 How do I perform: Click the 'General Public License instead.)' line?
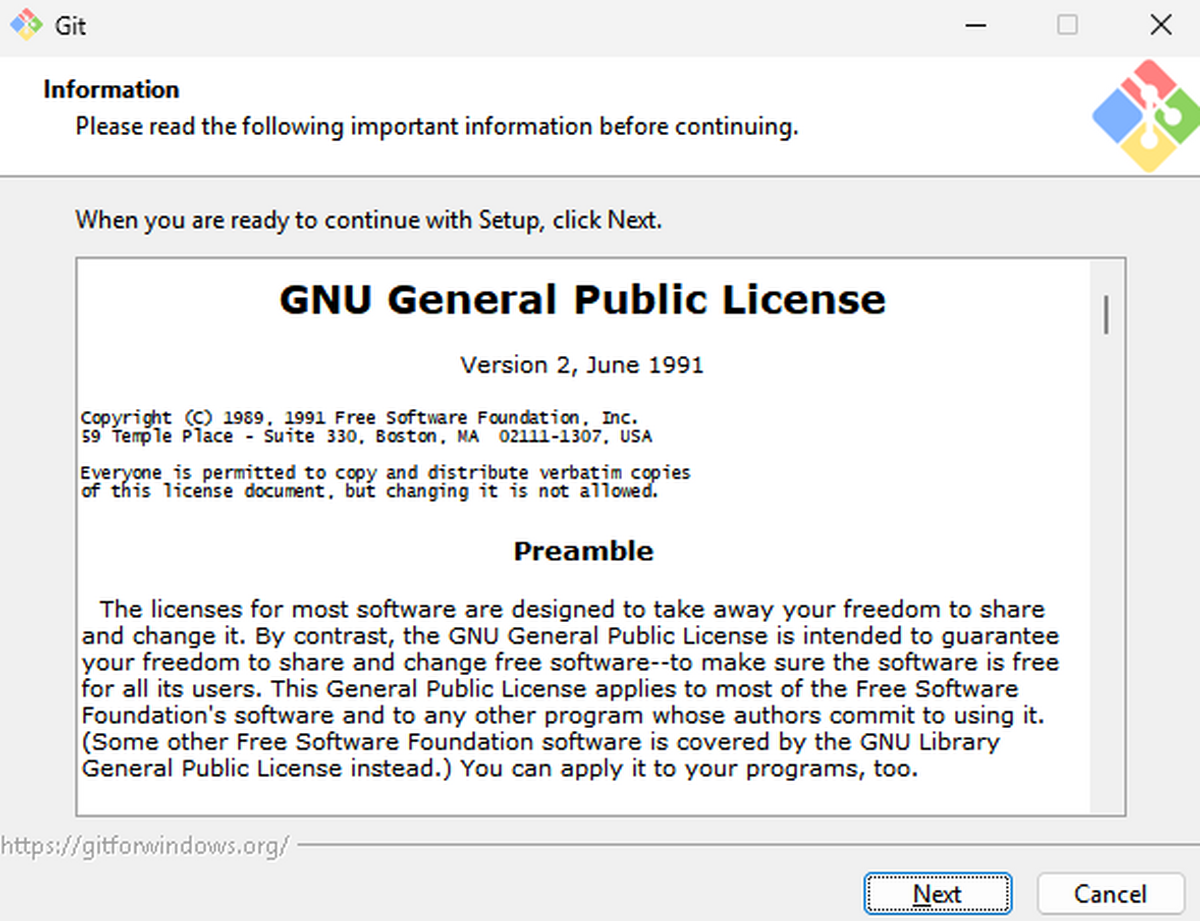point(500,769)
